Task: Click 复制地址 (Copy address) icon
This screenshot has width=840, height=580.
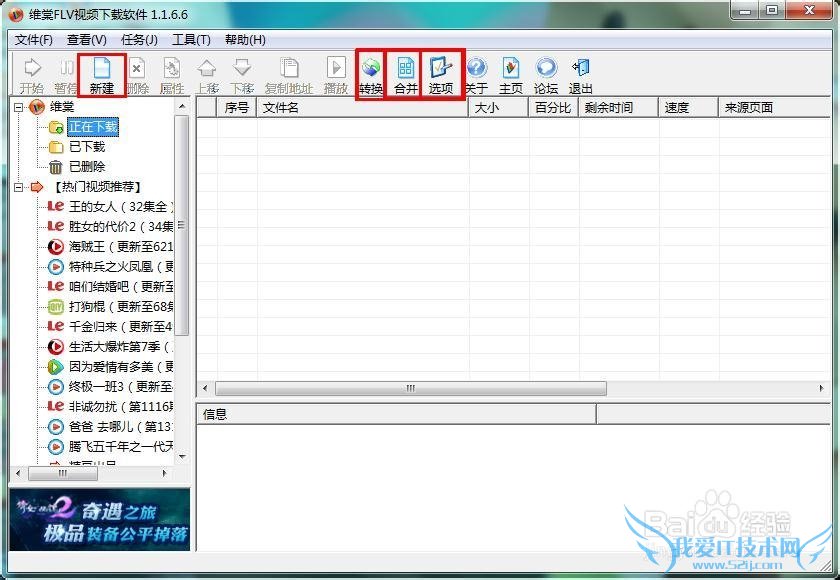Action: (289, 76)
